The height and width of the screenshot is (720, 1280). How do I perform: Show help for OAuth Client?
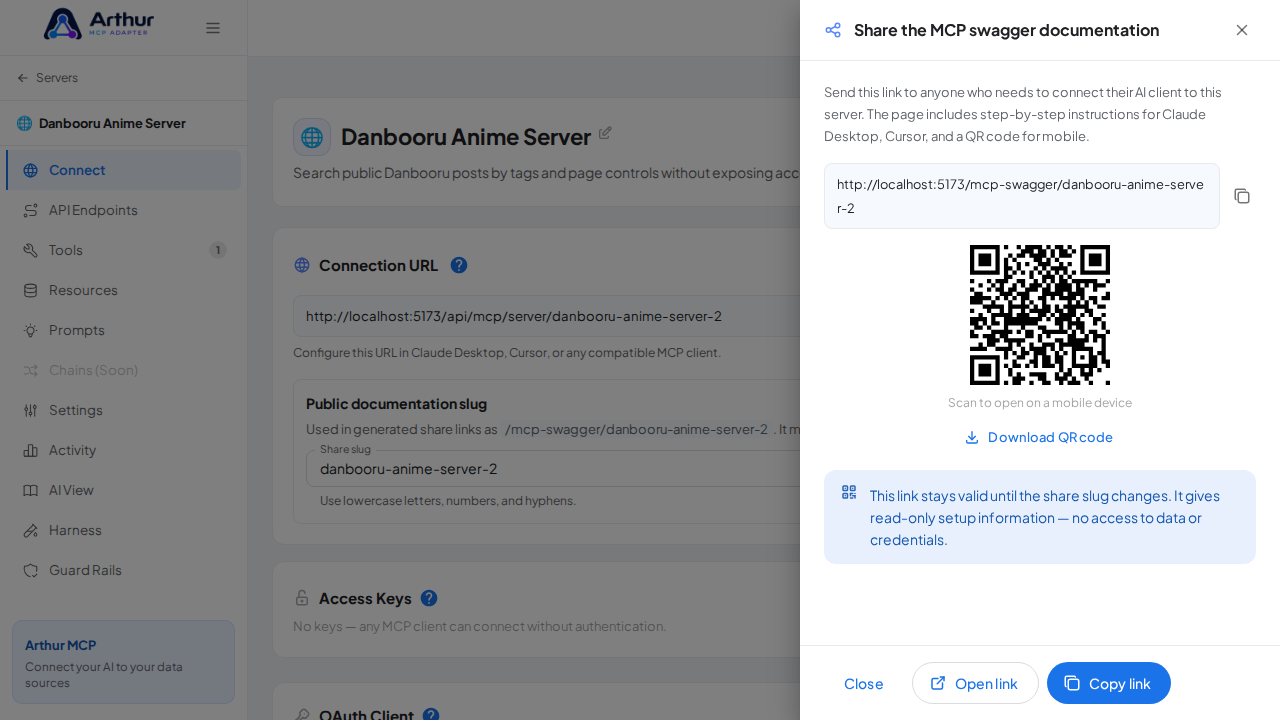tap(431, 716)
